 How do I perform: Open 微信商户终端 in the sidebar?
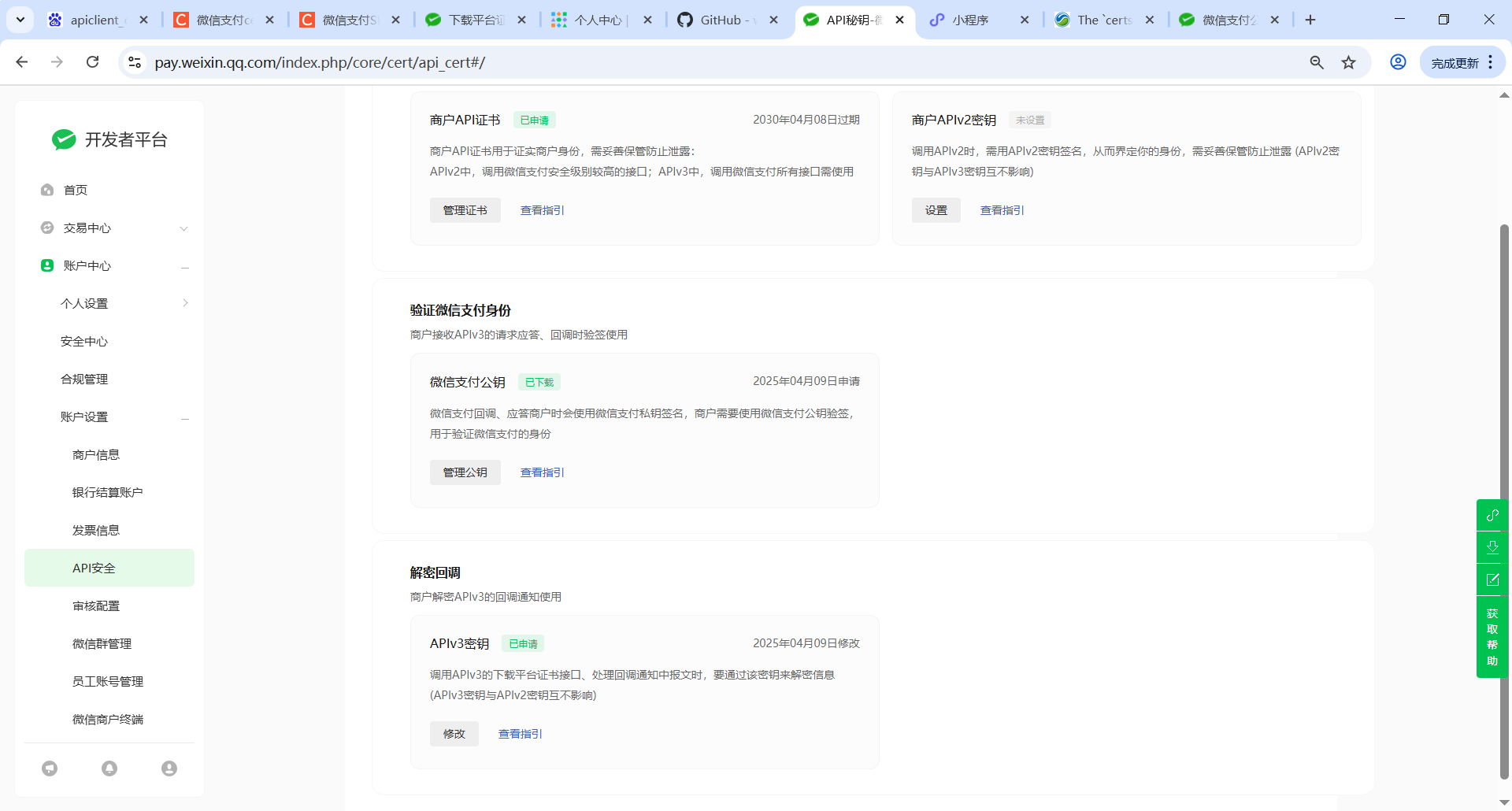click(x=108, y=719)
